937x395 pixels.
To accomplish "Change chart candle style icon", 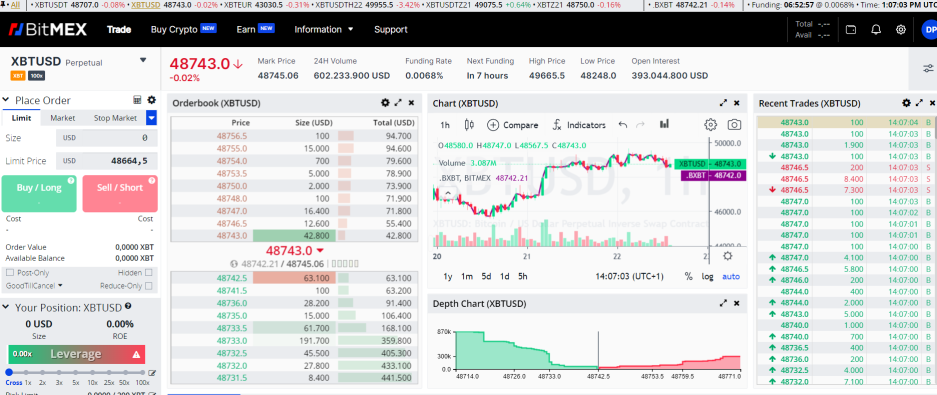I will (x=469, y=125).
